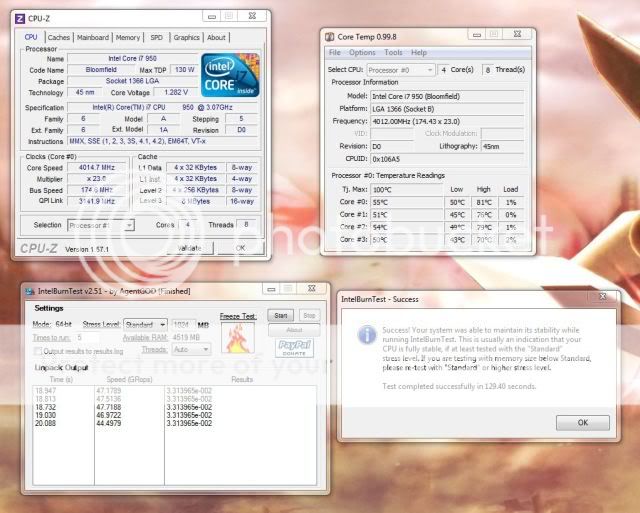The width and height of the screenshot is (640, 513).
Task: Click the Times to run input field
Action: [x=87, y=338]
